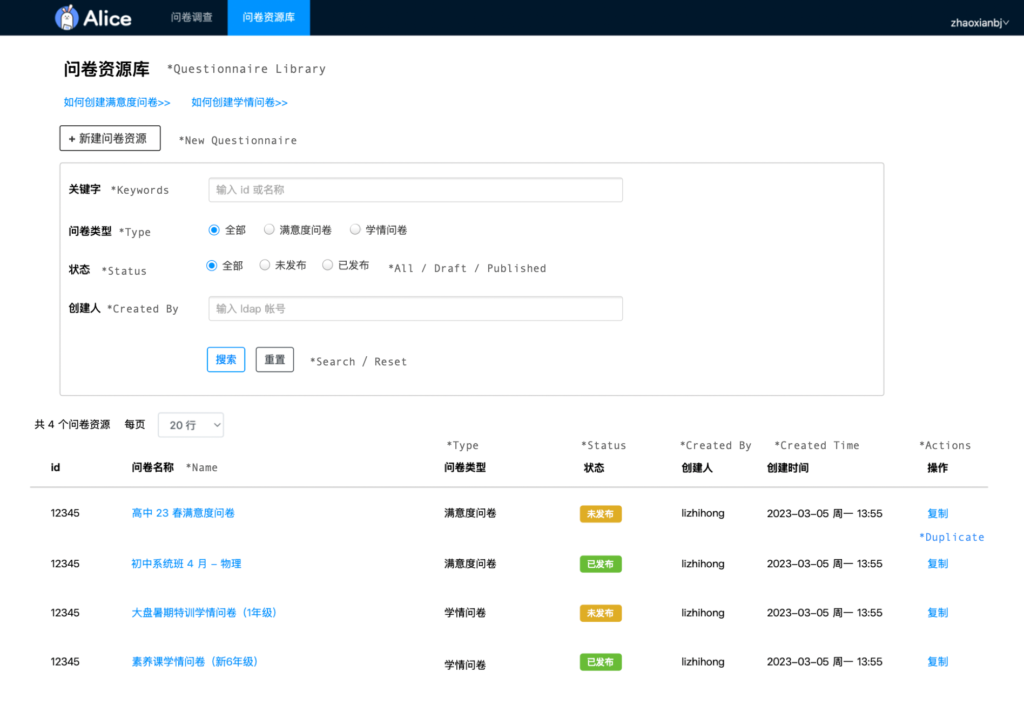
Task: Click the 新建问卷资源 button
Action: (110, 138)
